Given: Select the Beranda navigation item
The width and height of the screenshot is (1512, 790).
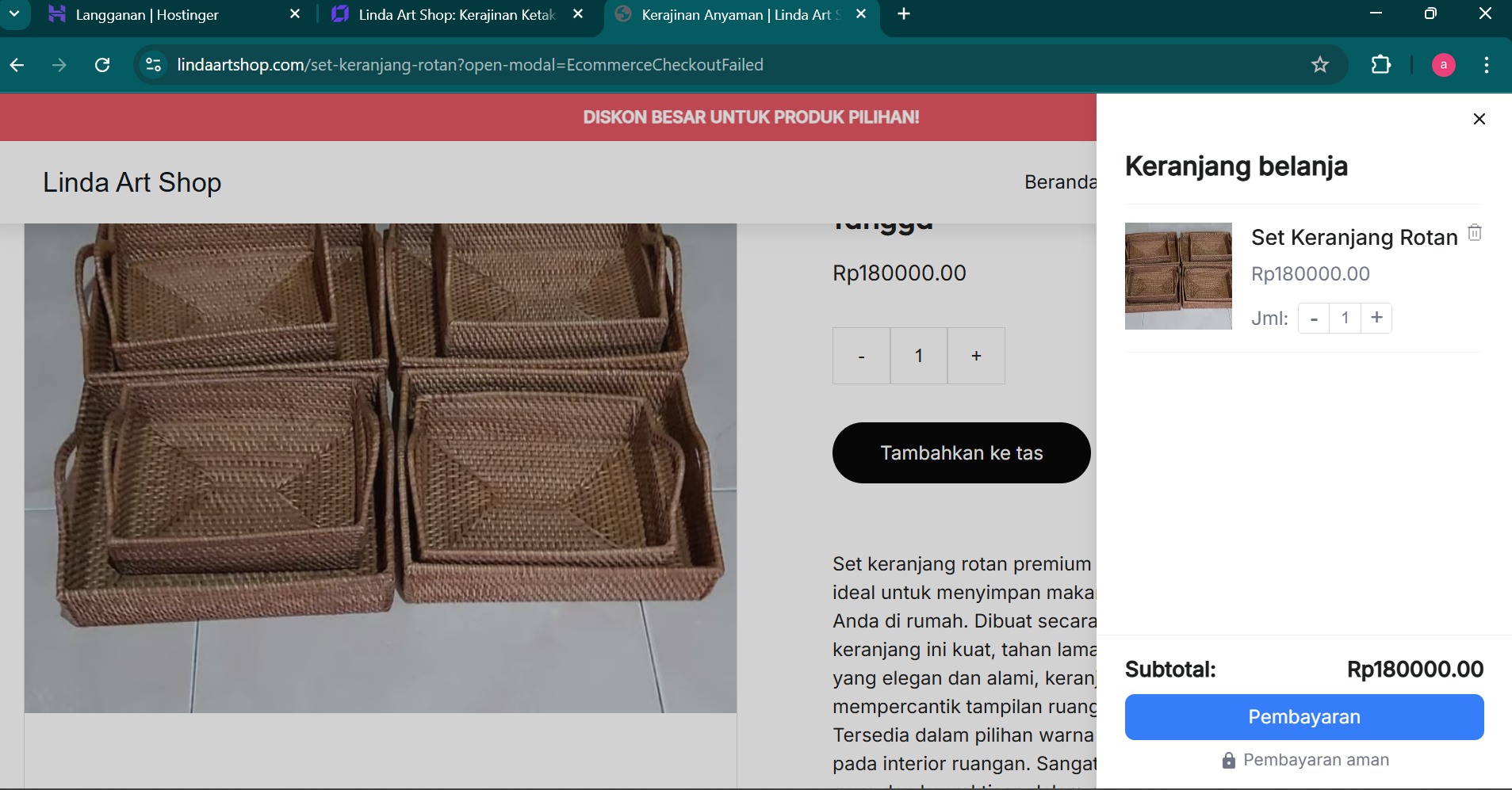Looking at the screenshot, I should tap(1061, 181).
